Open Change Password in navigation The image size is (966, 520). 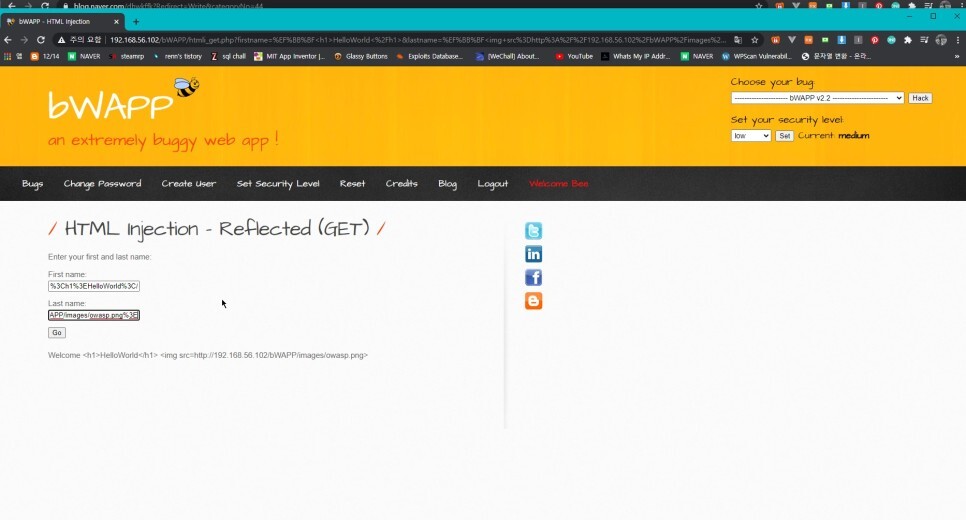click(x=102, y=184)
